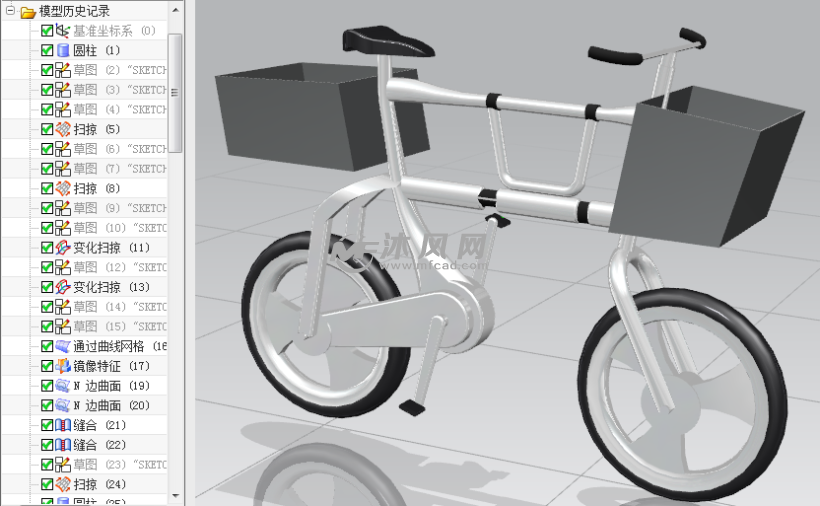The height and width of the screenshot is (506, 820).
Task: Collapse the 模型历史记录 tree node
Action: coord(10,12)
